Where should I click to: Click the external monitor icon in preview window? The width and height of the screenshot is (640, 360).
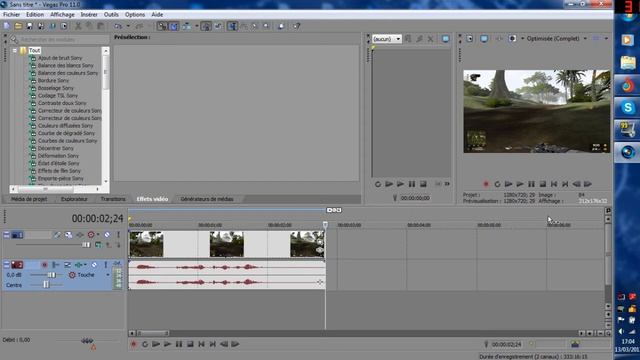point(484,39)
